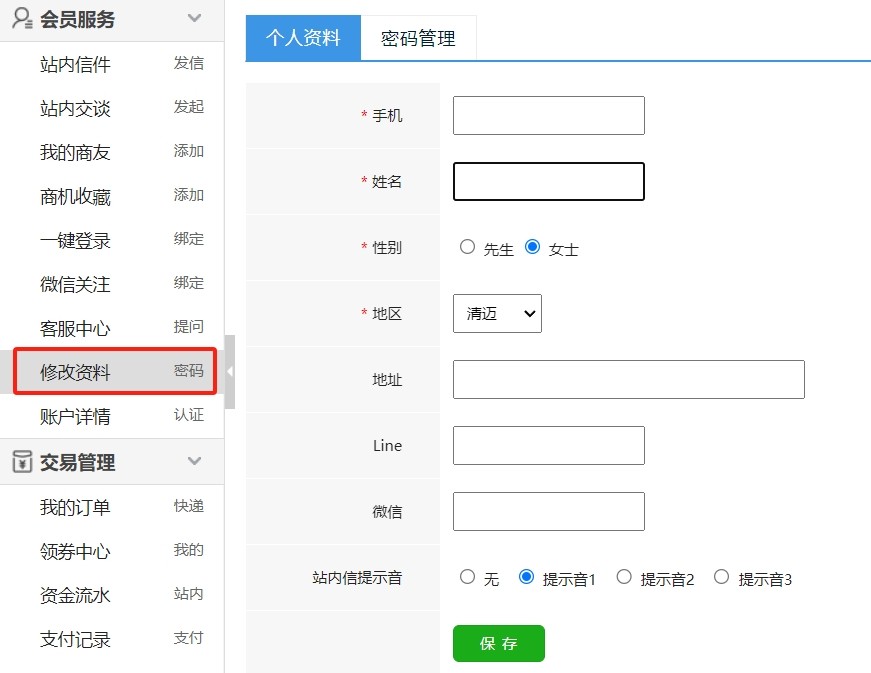Screen dimensions: 871x673
Task: Focus the 姓名 input field
Action: (x=549, y=182)
